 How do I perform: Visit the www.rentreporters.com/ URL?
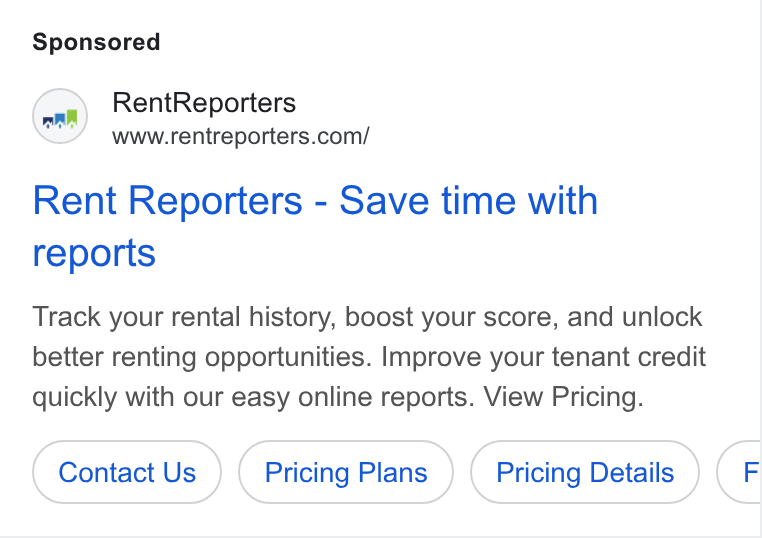tap(241, 137)
